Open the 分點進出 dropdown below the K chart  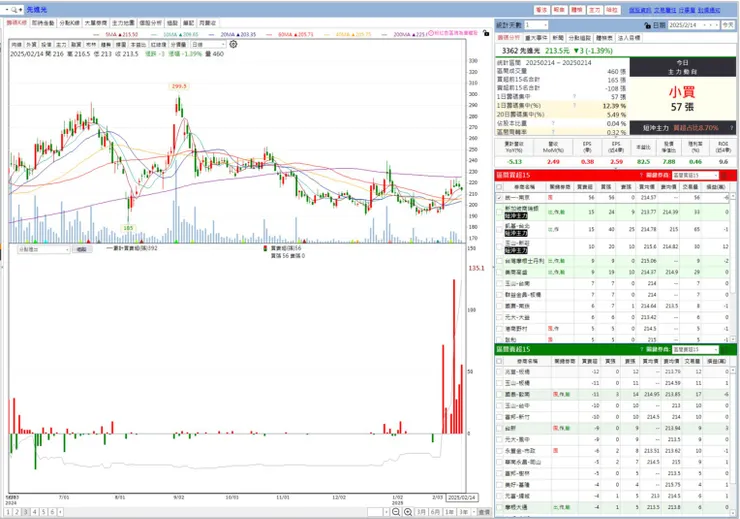pyautogui.click(x=43, y=249)
